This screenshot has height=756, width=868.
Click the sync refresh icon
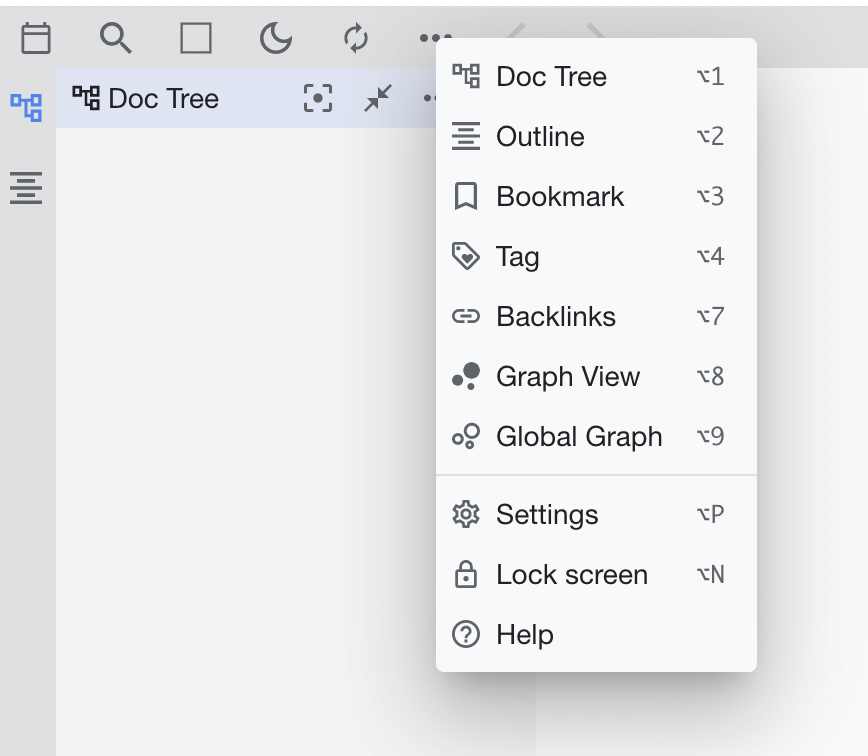click(356, 39)
